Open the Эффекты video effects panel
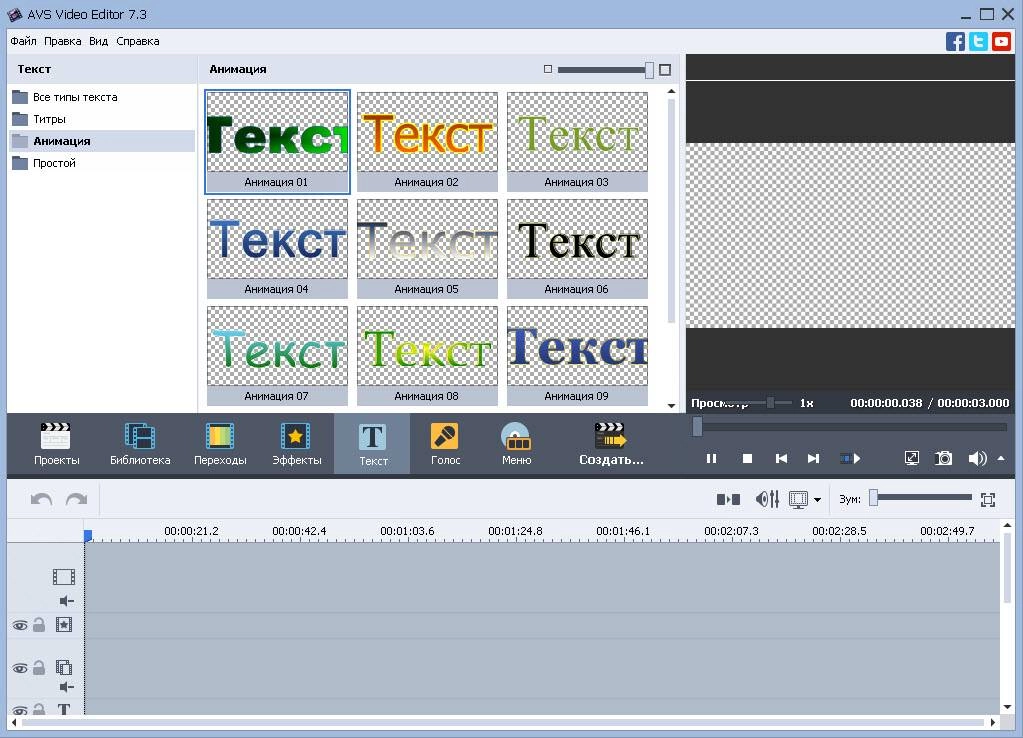The height and width of the screenshot is (738, 1023). pos(296,444)
